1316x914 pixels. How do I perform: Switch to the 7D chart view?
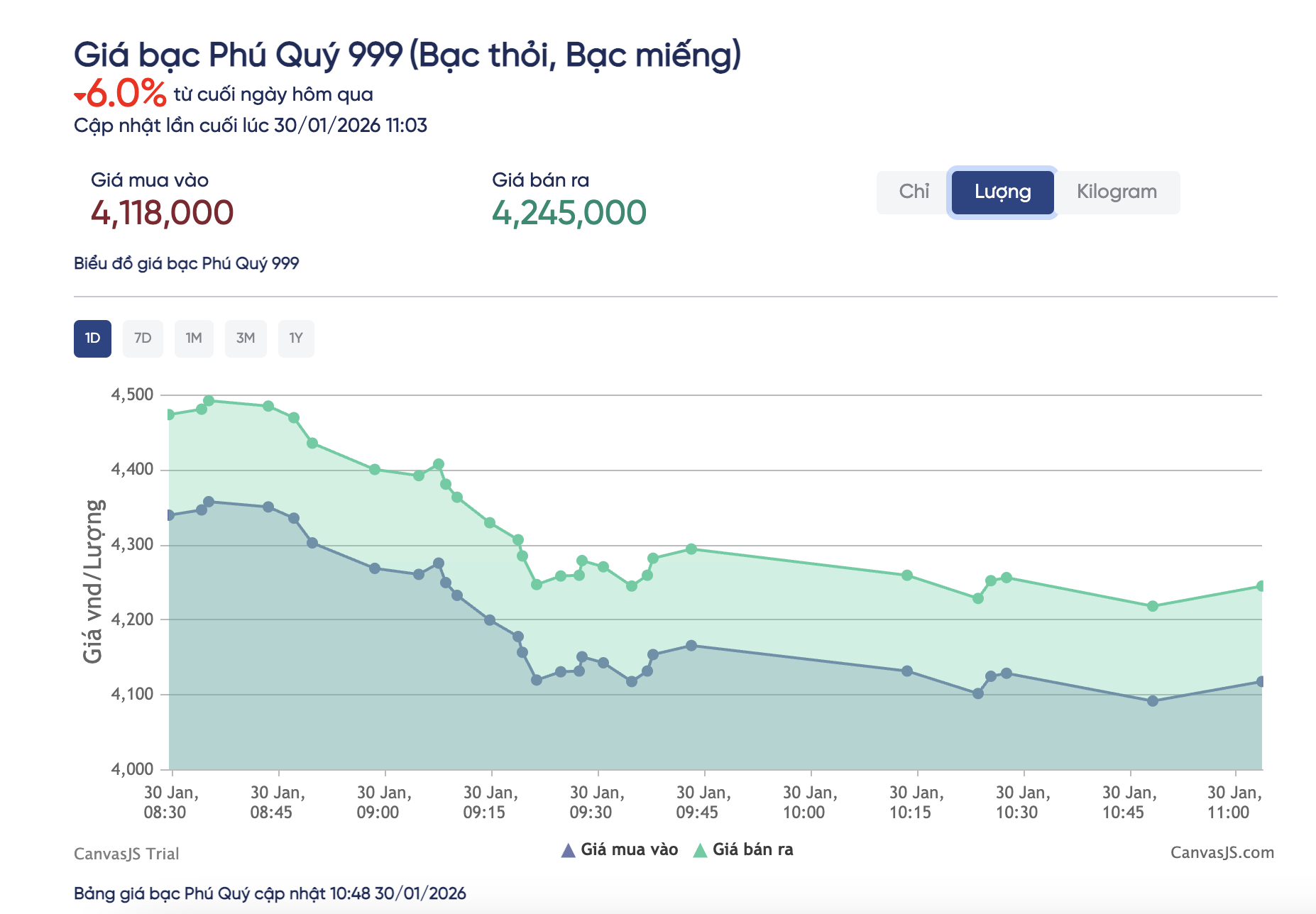tap(143, 338)
